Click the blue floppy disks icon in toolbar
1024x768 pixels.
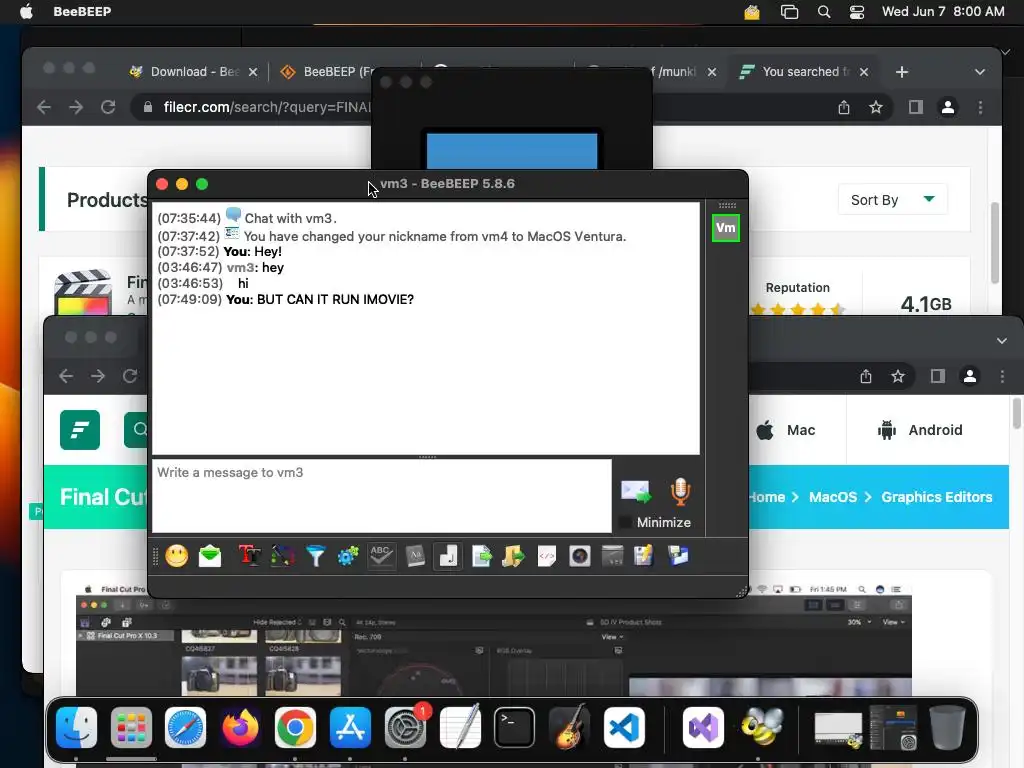pyautogui.click(x=678, y=556)
